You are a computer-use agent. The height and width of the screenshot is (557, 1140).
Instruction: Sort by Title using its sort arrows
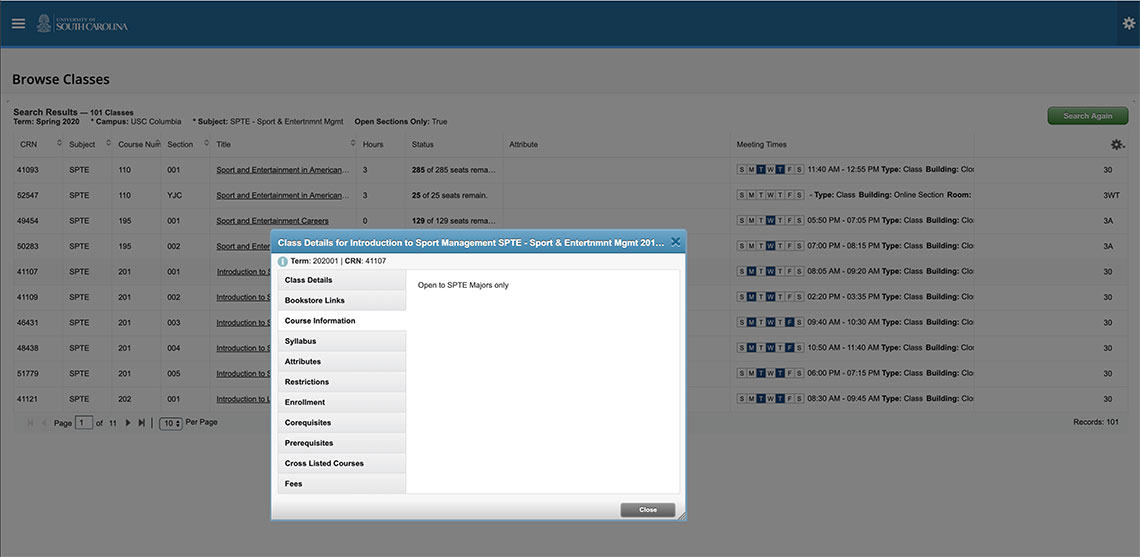click(x=353, y=144)
